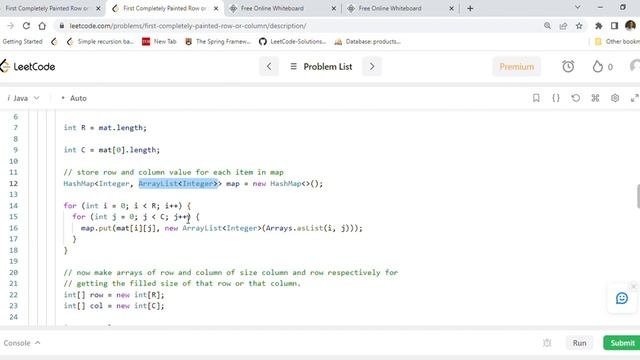Close the first 'First Completely Painted Row' tab
This screenshot has width=640, height=360.
coord(98,8)
